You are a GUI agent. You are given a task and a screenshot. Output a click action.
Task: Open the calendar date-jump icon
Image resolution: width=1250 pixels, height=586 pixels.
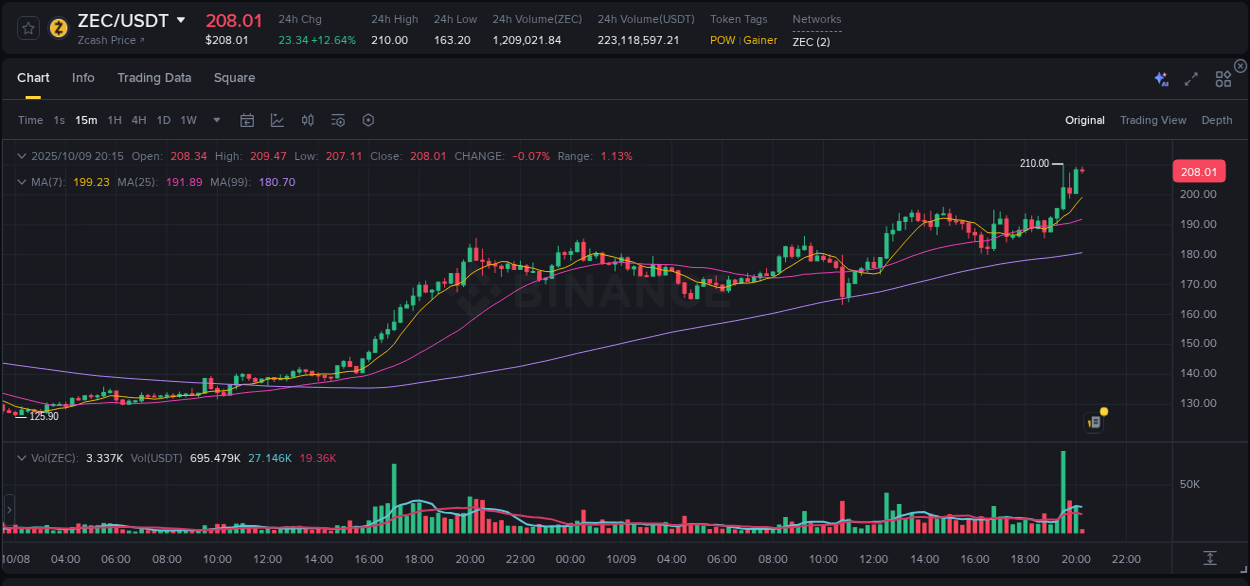(247, 120)
